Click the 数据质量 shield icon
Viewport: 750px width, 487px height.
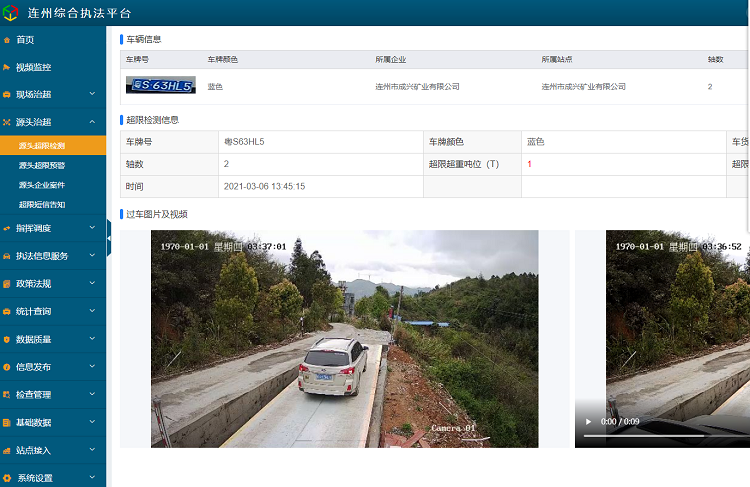pyautogui.click(x=8, y=340)
